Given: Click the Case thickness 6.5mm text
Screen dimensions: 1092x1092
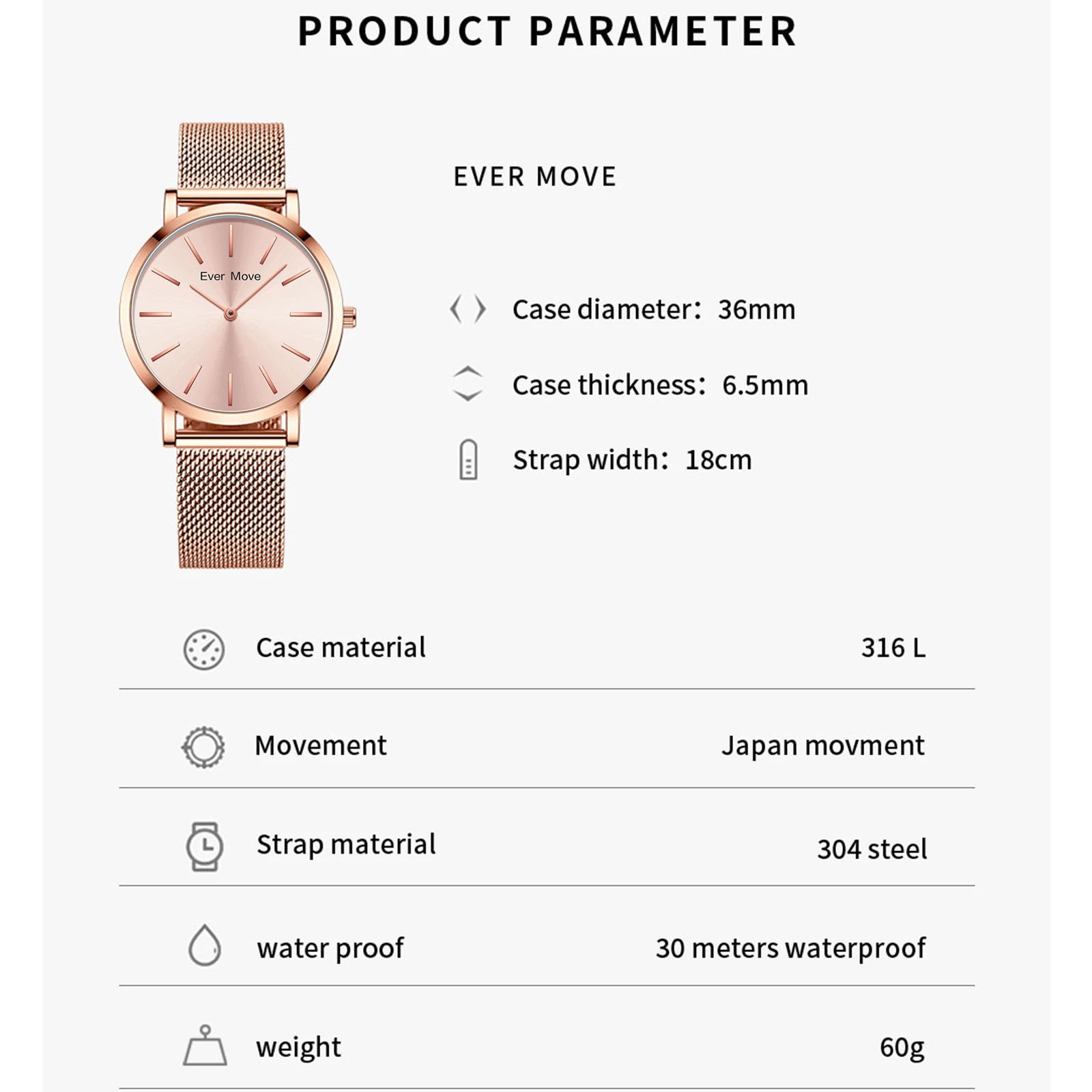Looking at the screenshot, I should [660, 385].
